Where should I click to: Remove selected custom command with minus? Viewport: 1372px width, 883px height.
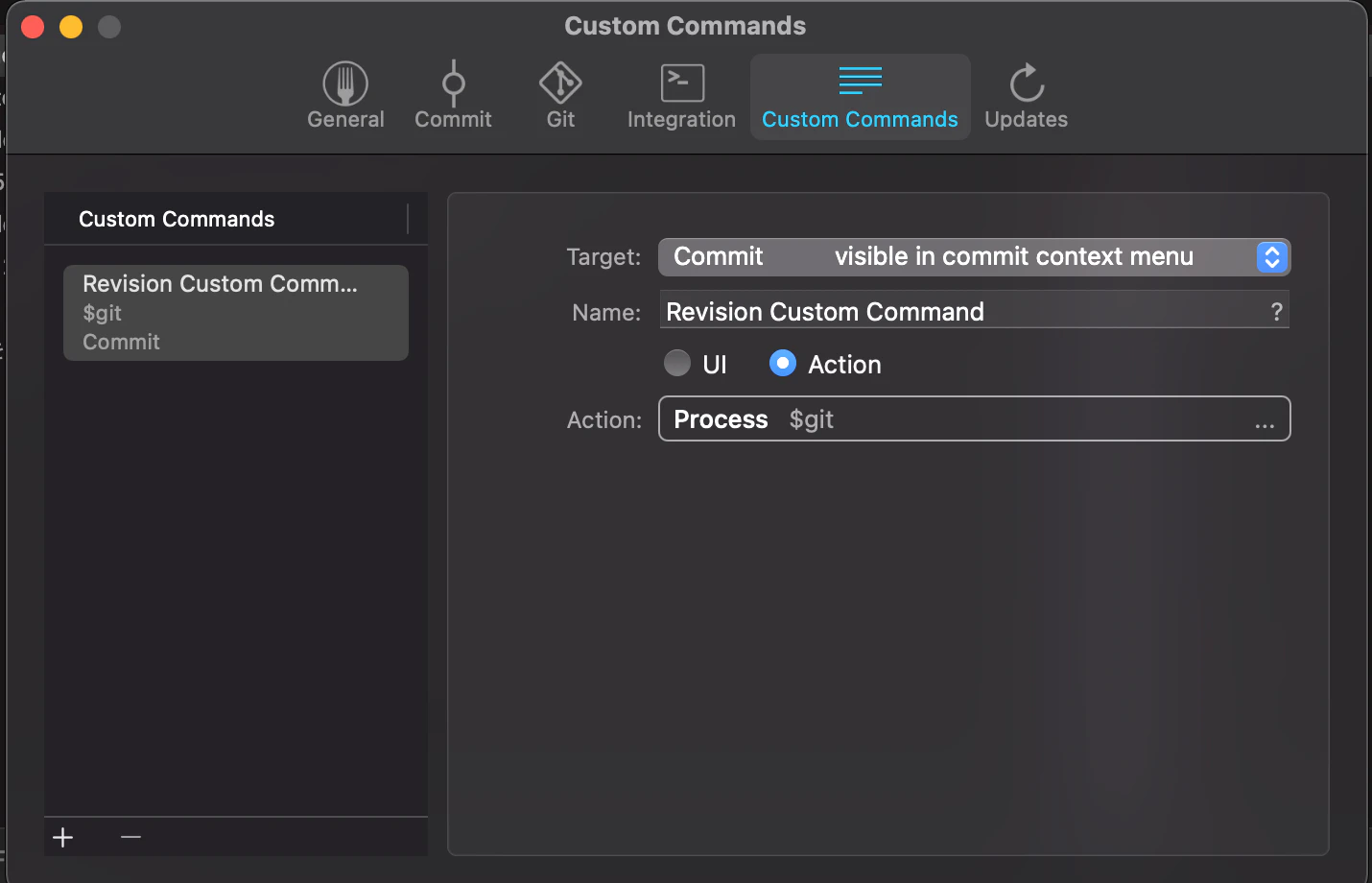pos(131,837)
